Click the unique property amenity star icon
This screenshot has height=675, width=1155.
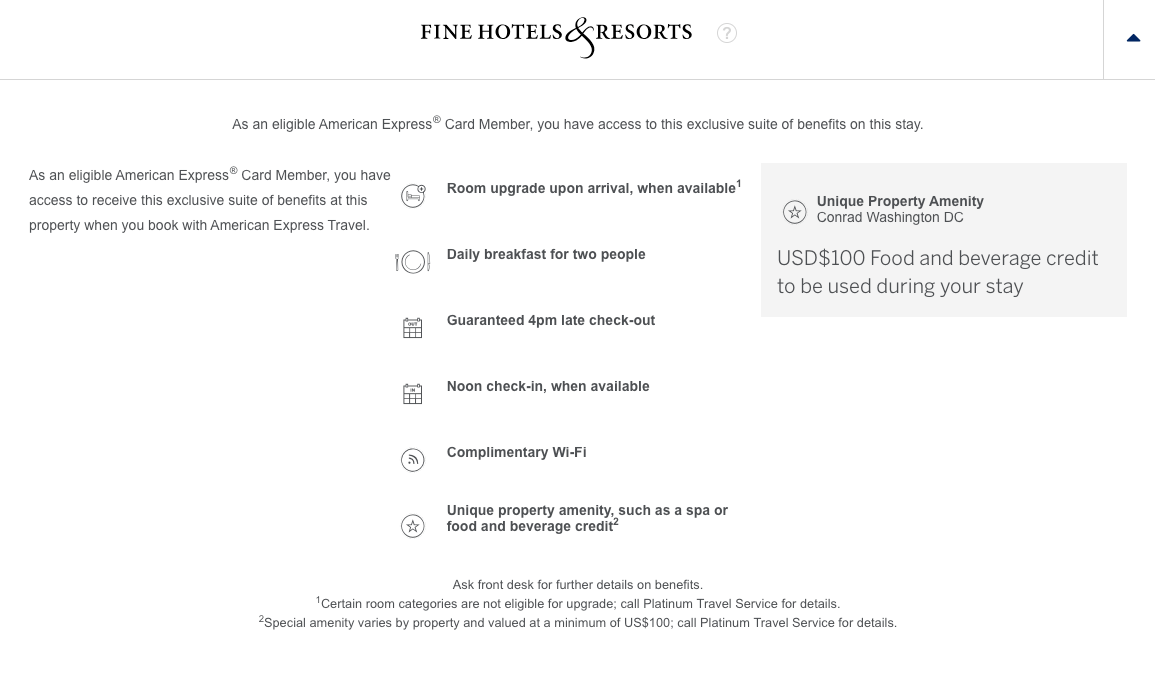coord(412,526)
